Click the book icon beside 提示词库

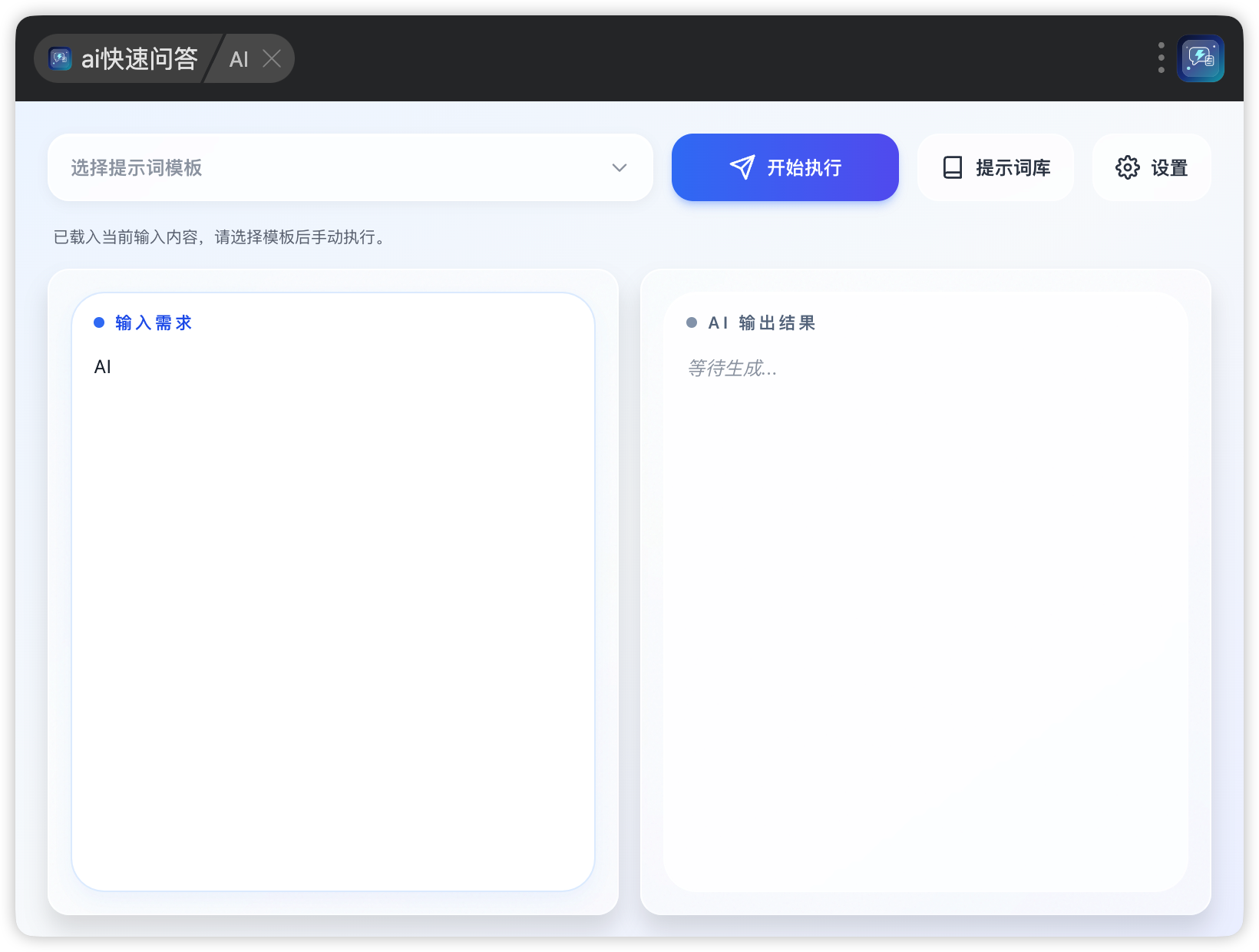pos(952,167)
